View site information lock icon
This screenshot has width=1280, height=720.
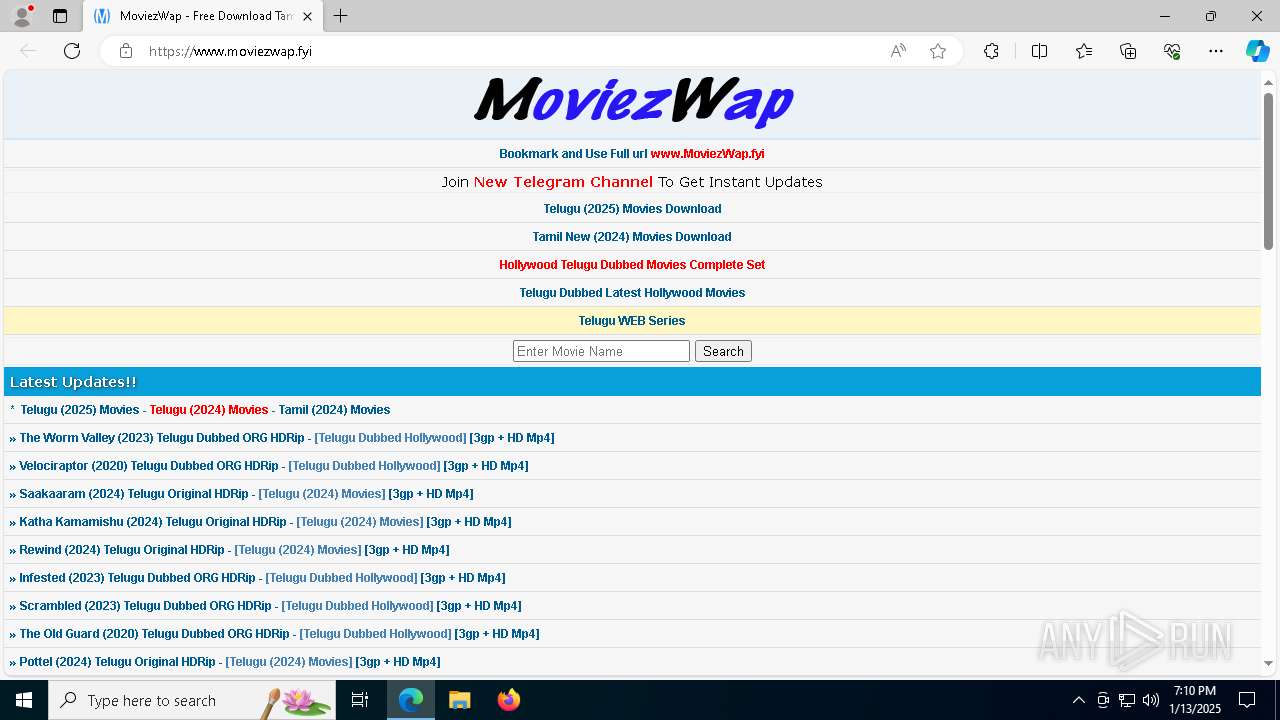coord(126,51)
